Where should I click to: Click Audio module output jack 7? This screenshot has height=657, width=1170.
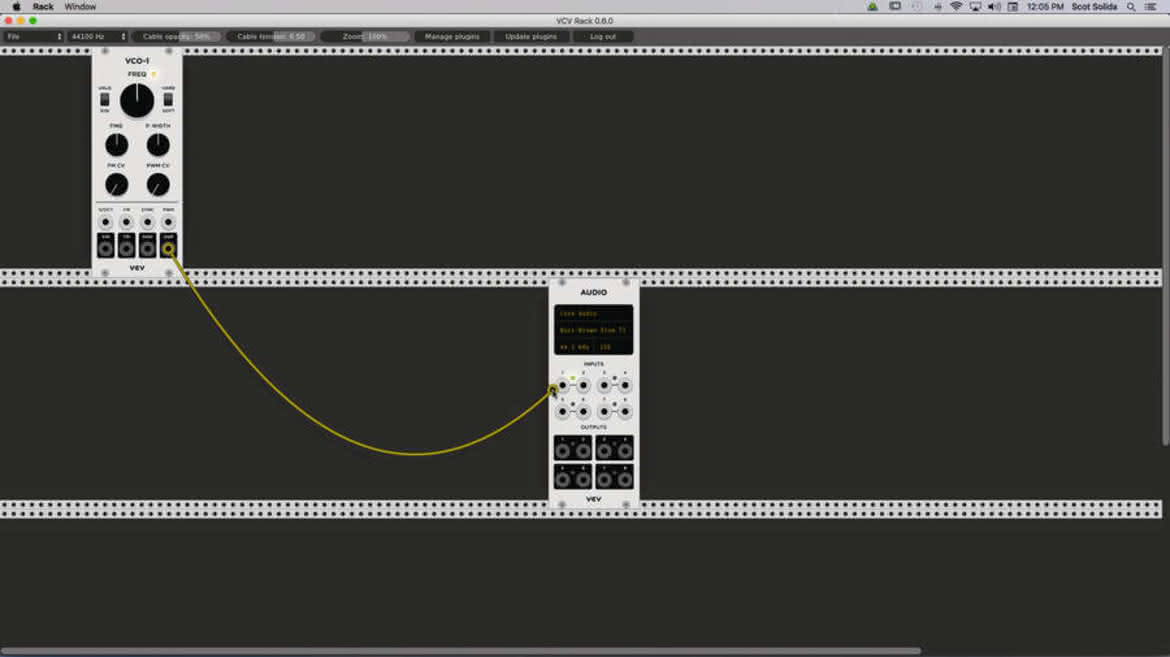[x=605, y=479]
